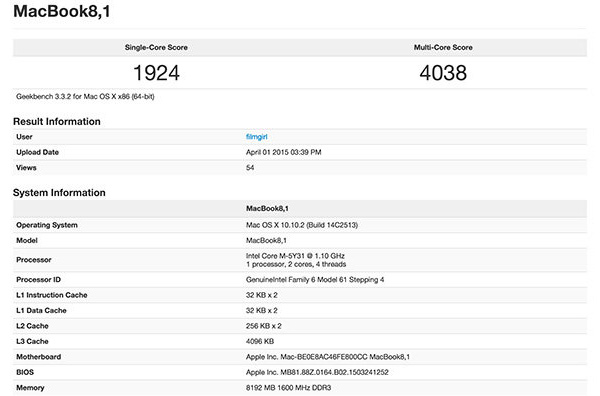Select the Model value MacBook8,1
Screen dimensions: 600x396
click(x=266, y=240)
